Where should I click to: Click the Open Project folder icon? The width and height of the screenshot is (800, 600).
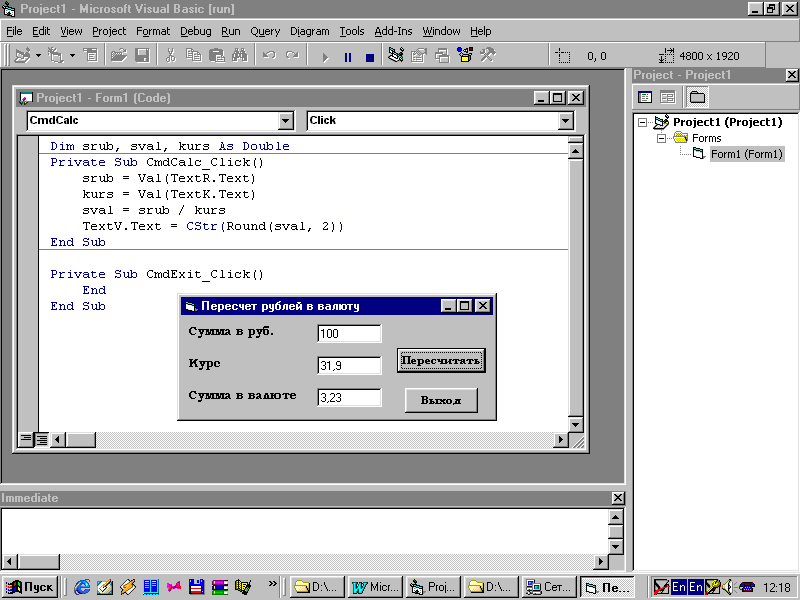pyautogui.click(x=118, y=55)
